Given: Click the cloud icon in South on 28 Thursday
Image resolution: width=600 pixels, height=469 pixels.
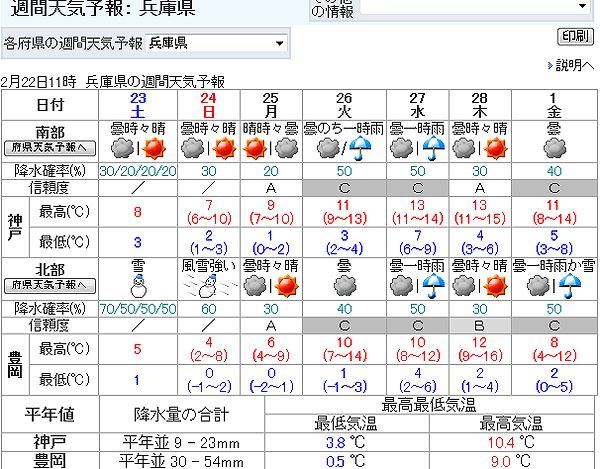Looking at the screenshot, I should tap(464, 148).
